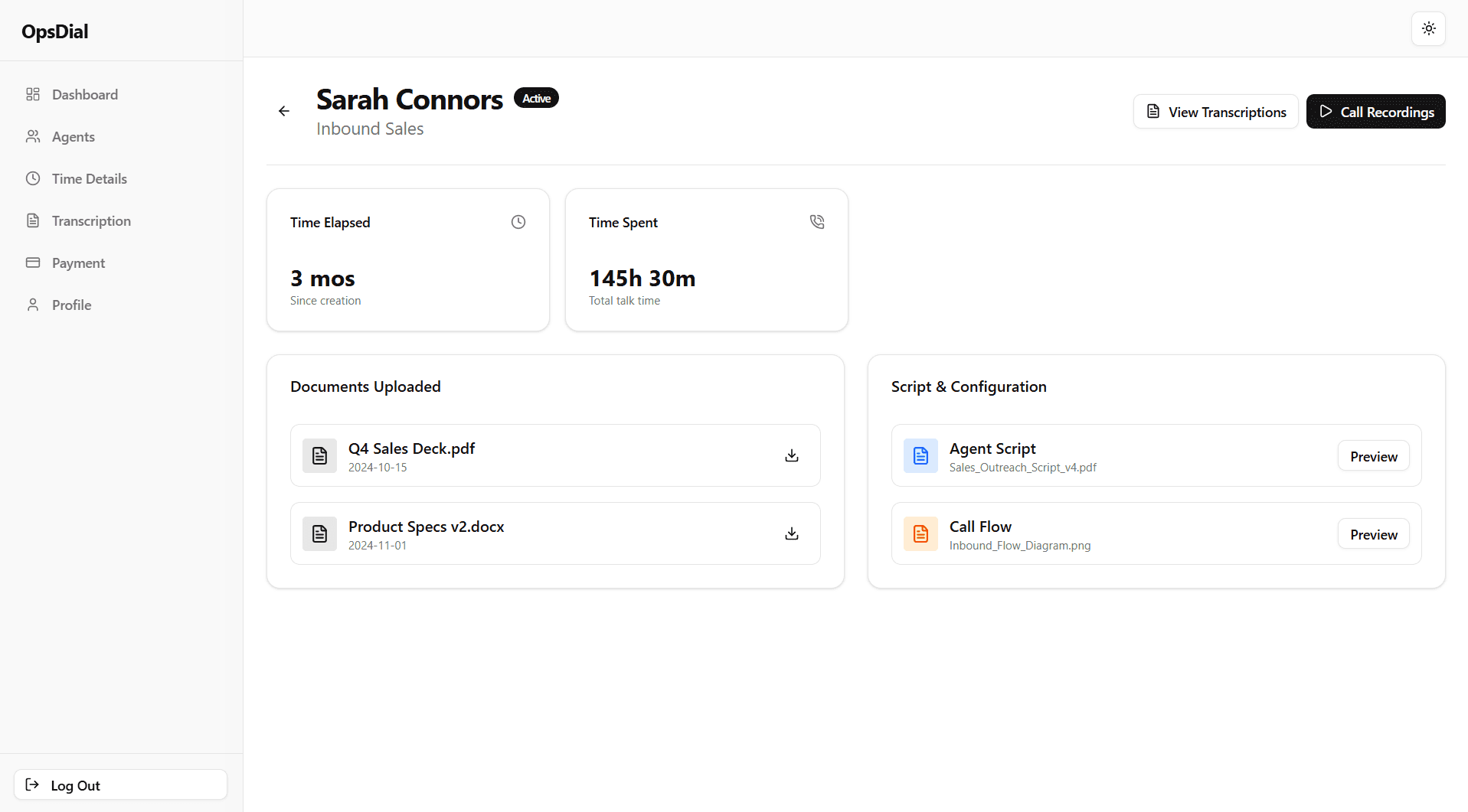Open the Dashboard section in sidebar
The height and width of the screenshot is (812, 1468).
point(84,94)
